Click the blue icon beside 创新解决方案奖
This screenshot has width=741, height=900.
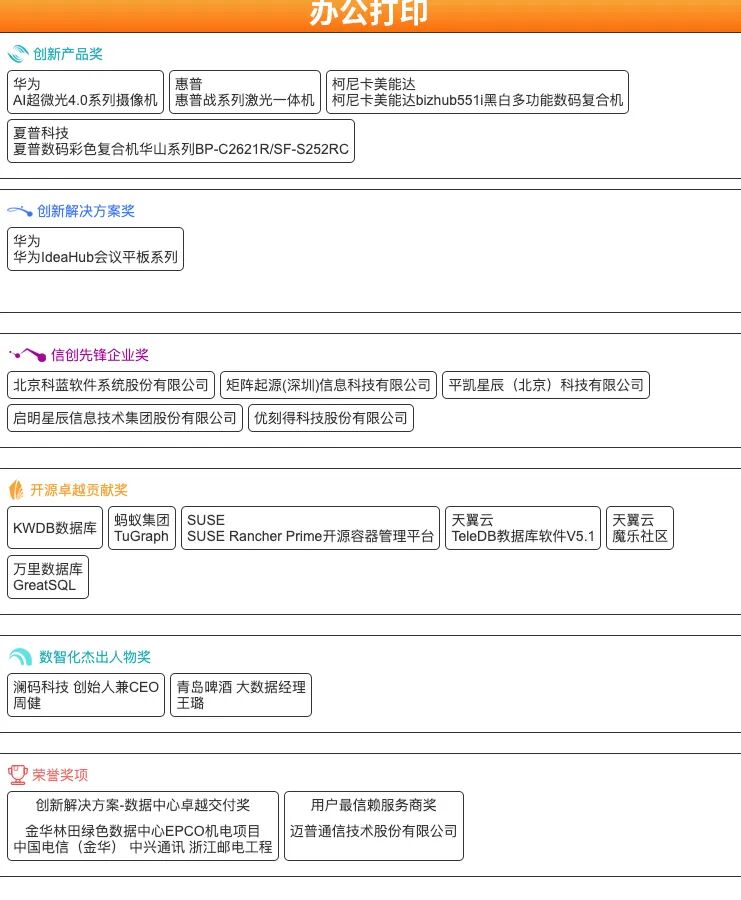click(20, 211)
